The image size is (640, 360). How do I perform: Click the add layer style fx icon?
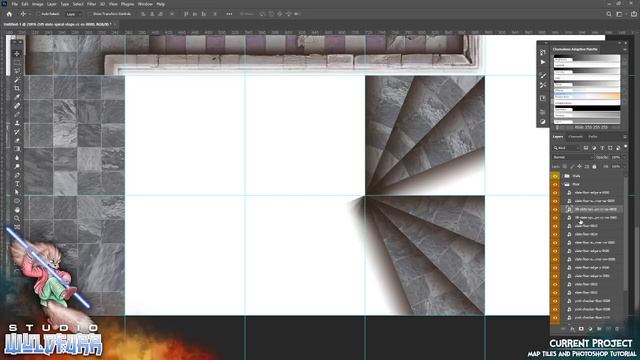(x=572, y=329)
